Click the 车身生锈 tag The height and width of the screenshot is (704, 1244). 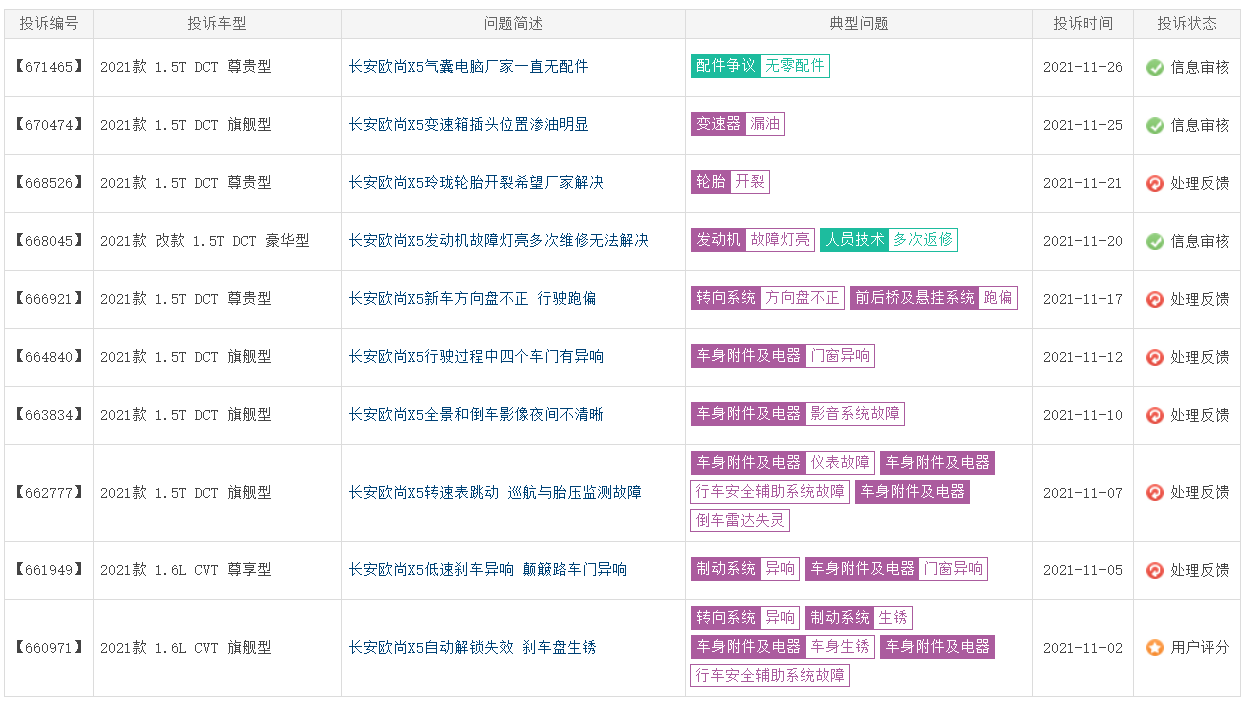[x=840, y=647]
